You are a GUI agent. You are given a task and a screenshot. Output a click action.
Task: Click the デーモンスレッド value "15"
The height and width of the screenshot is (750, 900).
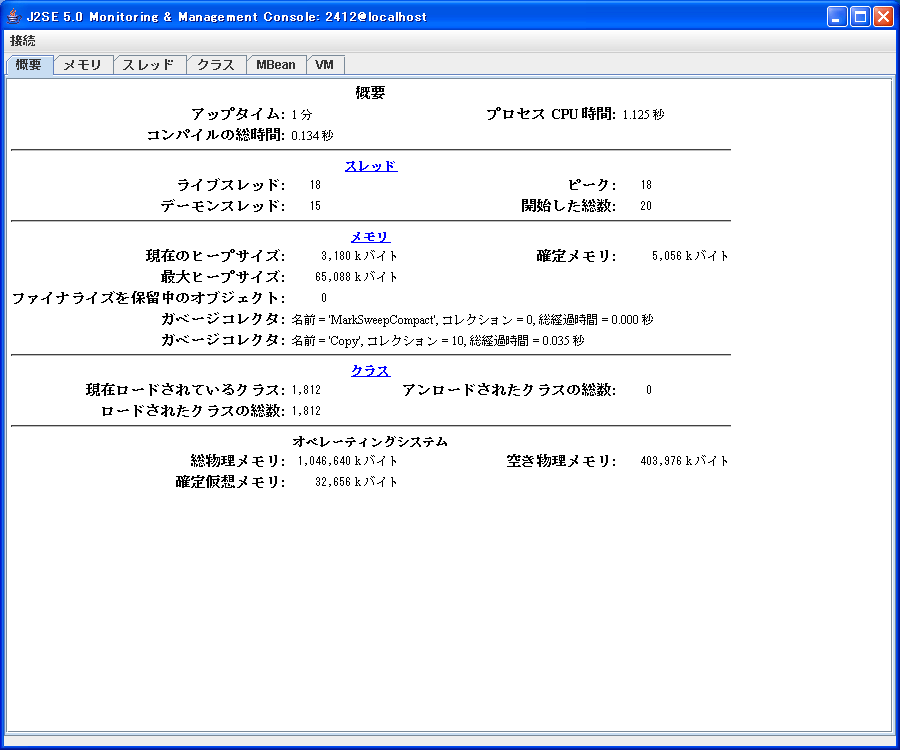click(x=315, y=206)
